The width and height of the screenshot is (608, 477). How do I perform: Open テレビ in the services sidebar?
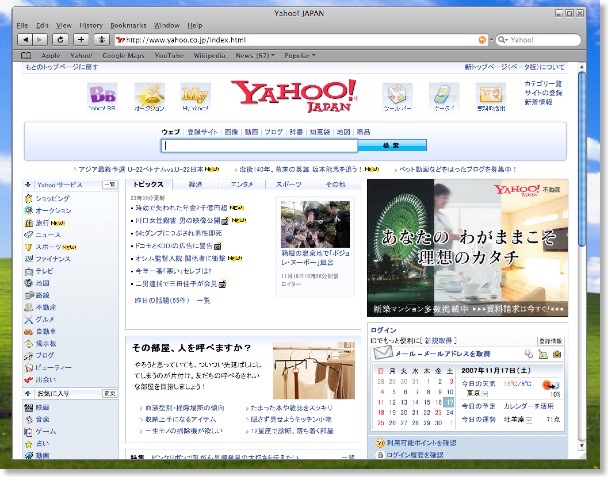click(44, 271)
